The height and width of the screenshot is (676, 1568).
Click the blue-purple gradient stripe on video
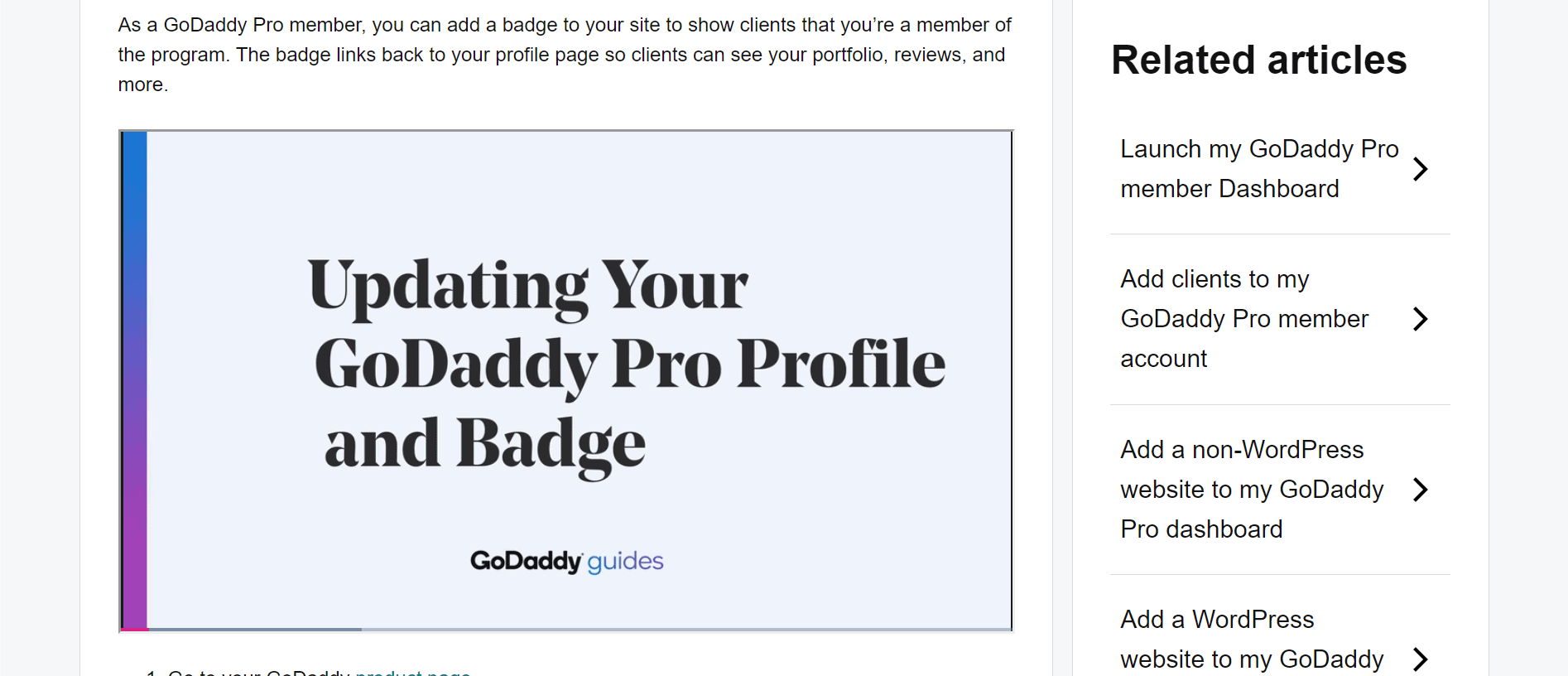(x=135, y=380)
